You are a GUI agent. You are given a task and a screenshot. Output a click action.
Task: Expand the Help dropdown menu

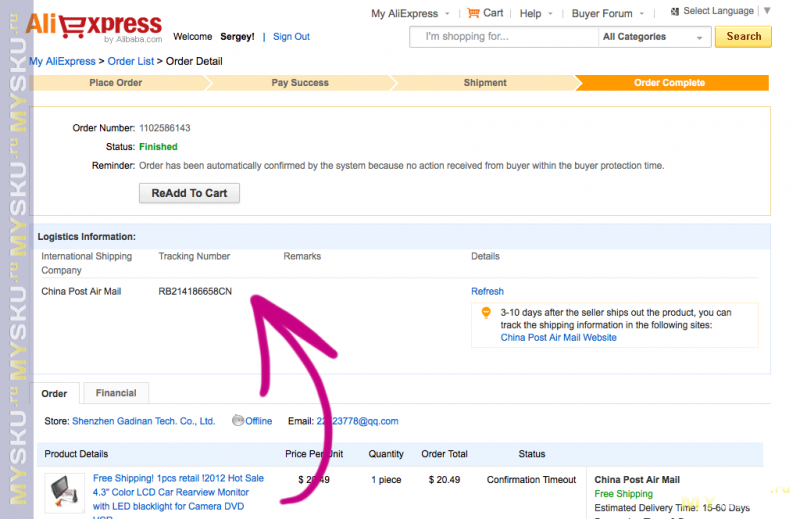pyautogui.click(x=536, y=14)
